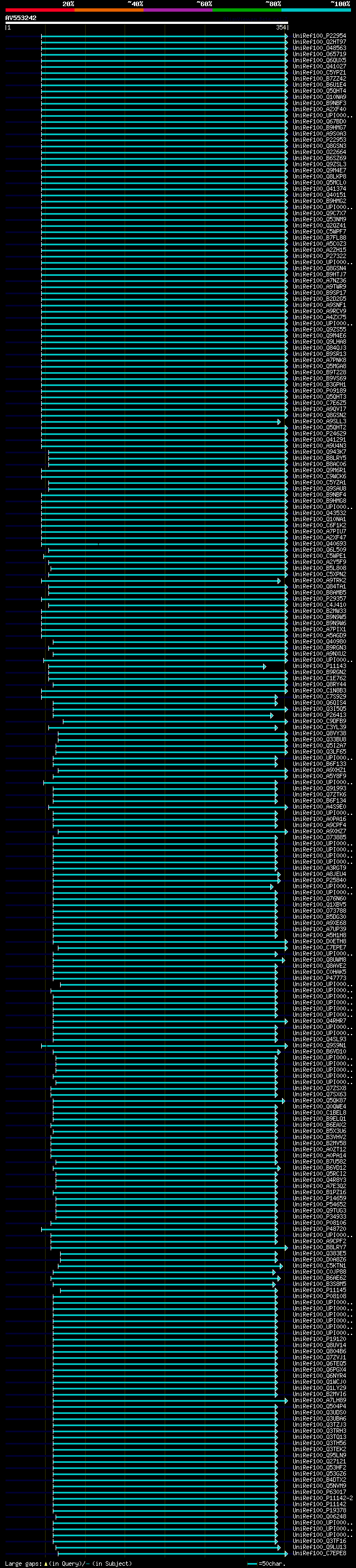Click UniRef100_P25840 label
Screen dimensions: 356x1568
319,880
